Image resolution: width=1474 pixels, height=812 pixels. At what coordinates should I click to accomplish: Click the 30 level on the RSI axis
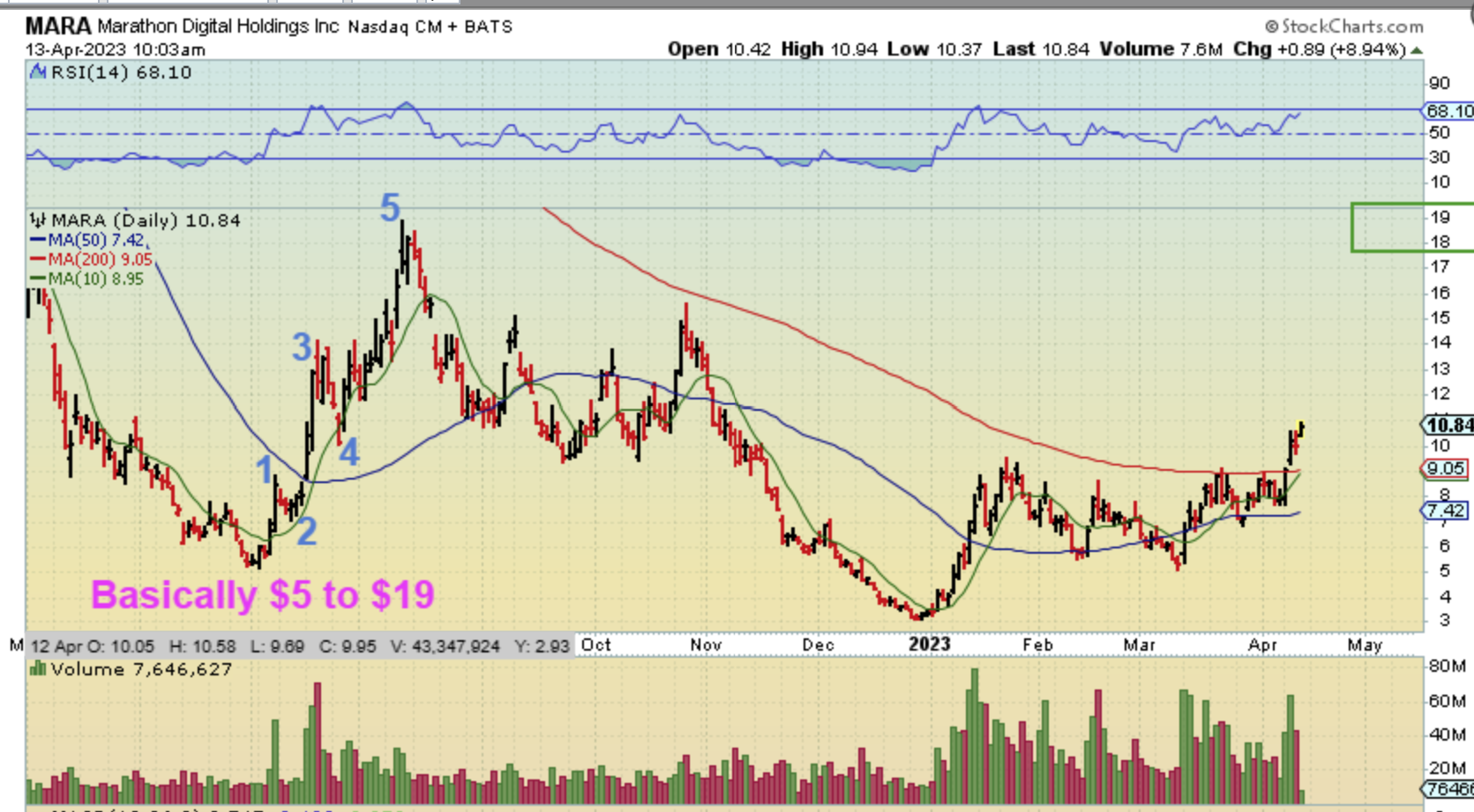click(x=1440, y=158)
